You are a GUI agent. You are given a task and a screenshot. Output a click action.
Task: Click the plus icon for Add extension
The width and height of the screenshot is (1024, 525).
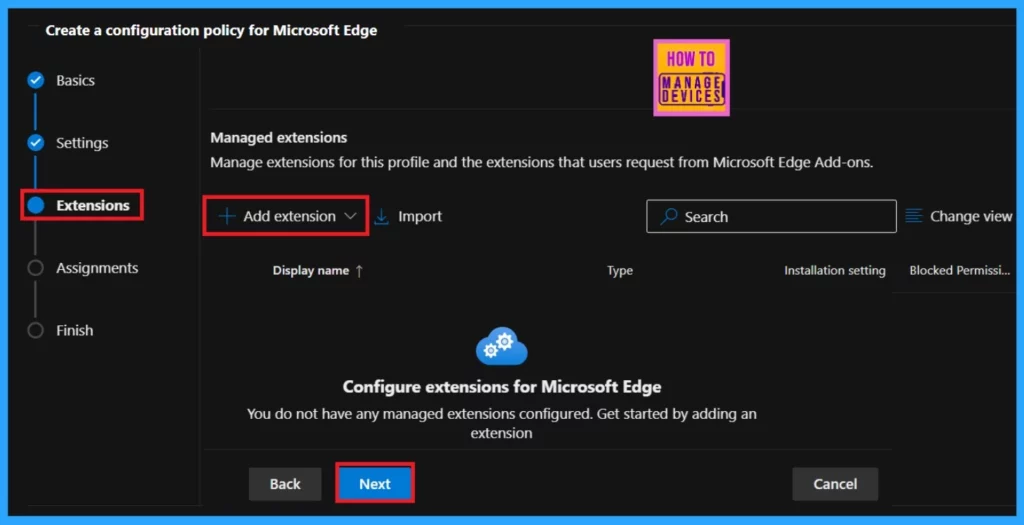227,216
